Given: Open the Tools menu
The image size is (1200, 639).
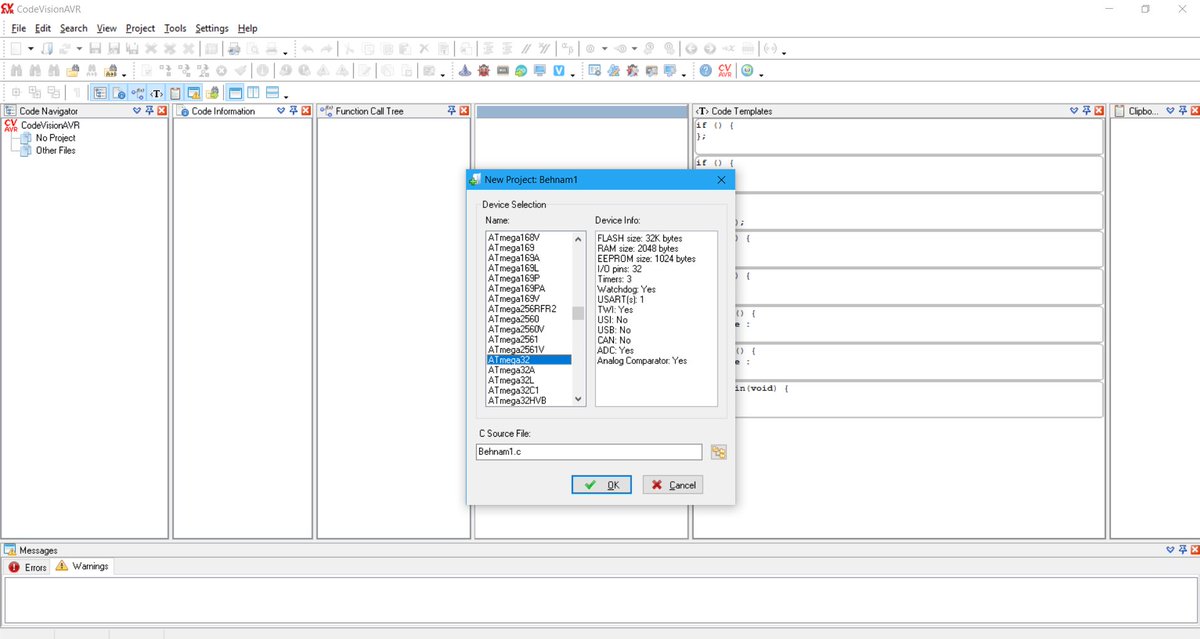Looking at the screenshot, I should [x=175, y=28].
